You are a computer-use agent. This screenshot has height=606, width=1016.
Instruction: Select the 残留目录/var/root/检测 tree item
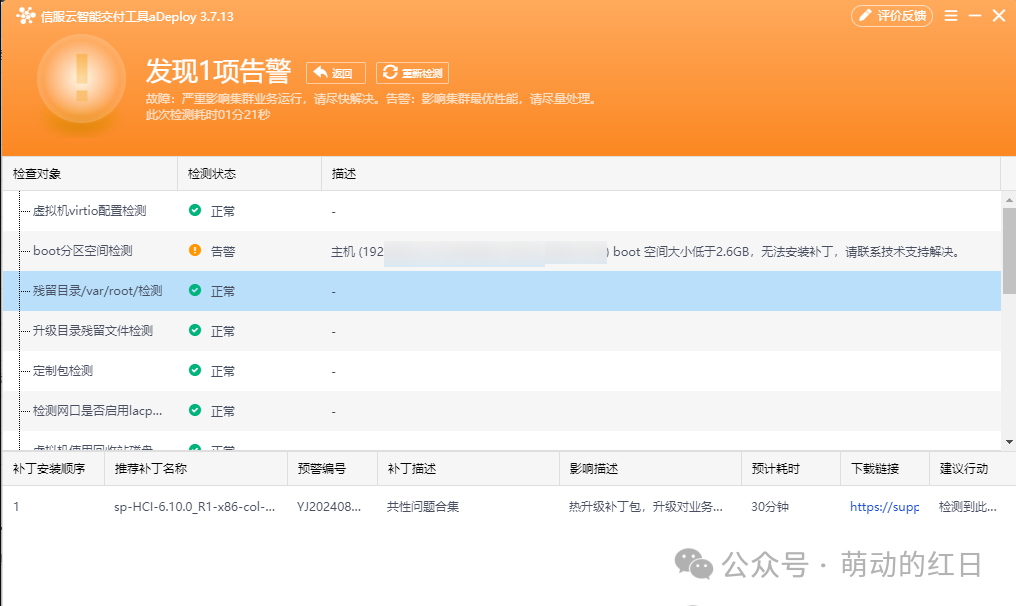click(x=98, y=291)
